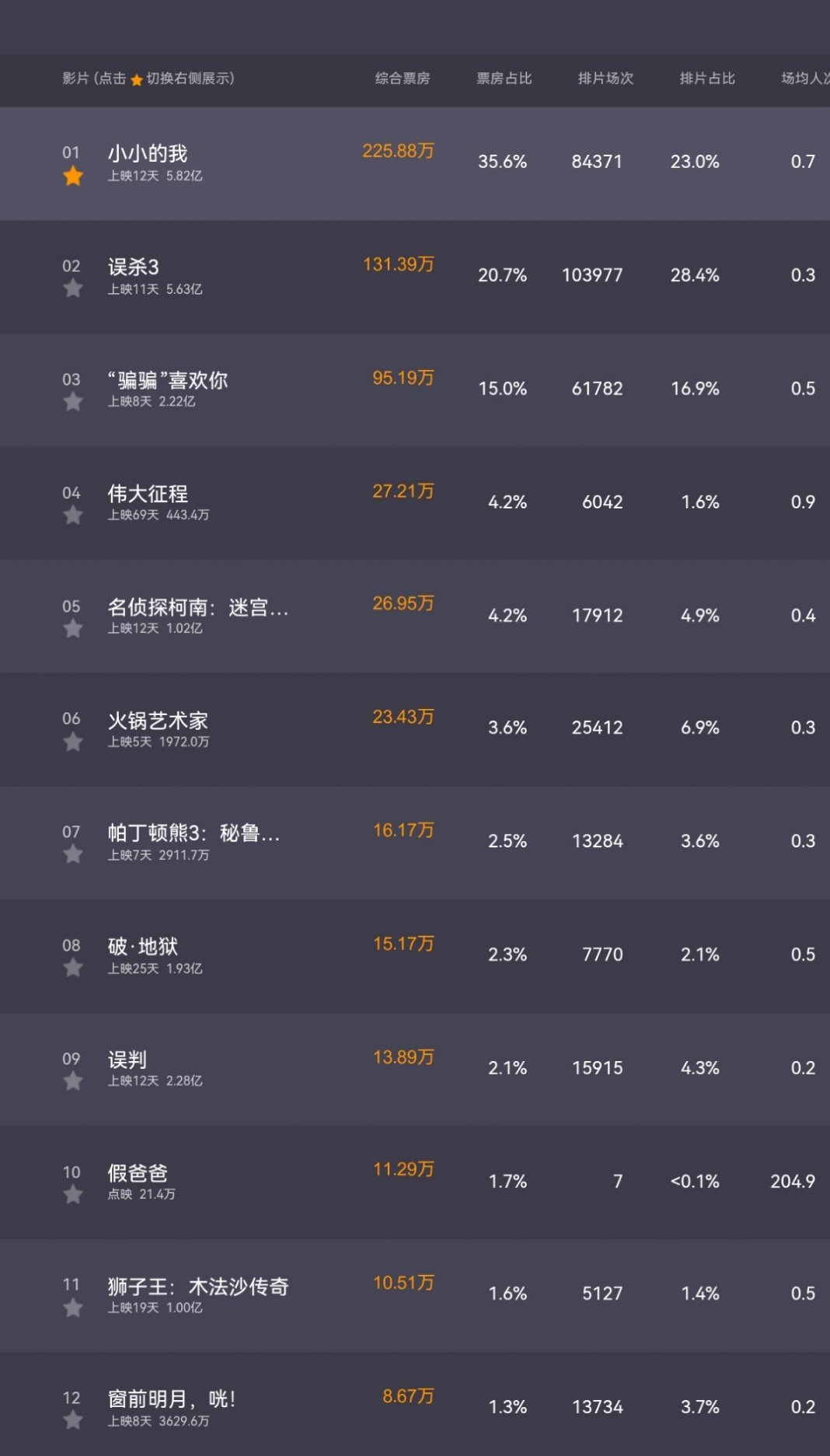
Task: Star the film 假爸爸
Action: [73, 1195]
